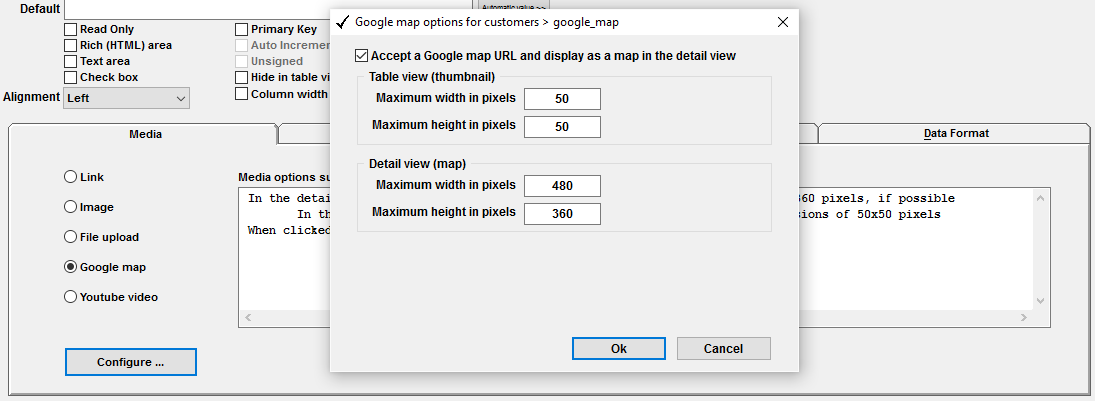Click the Media options summary label
This screenshot has width=1095, height=401.
tap(284, 177)
